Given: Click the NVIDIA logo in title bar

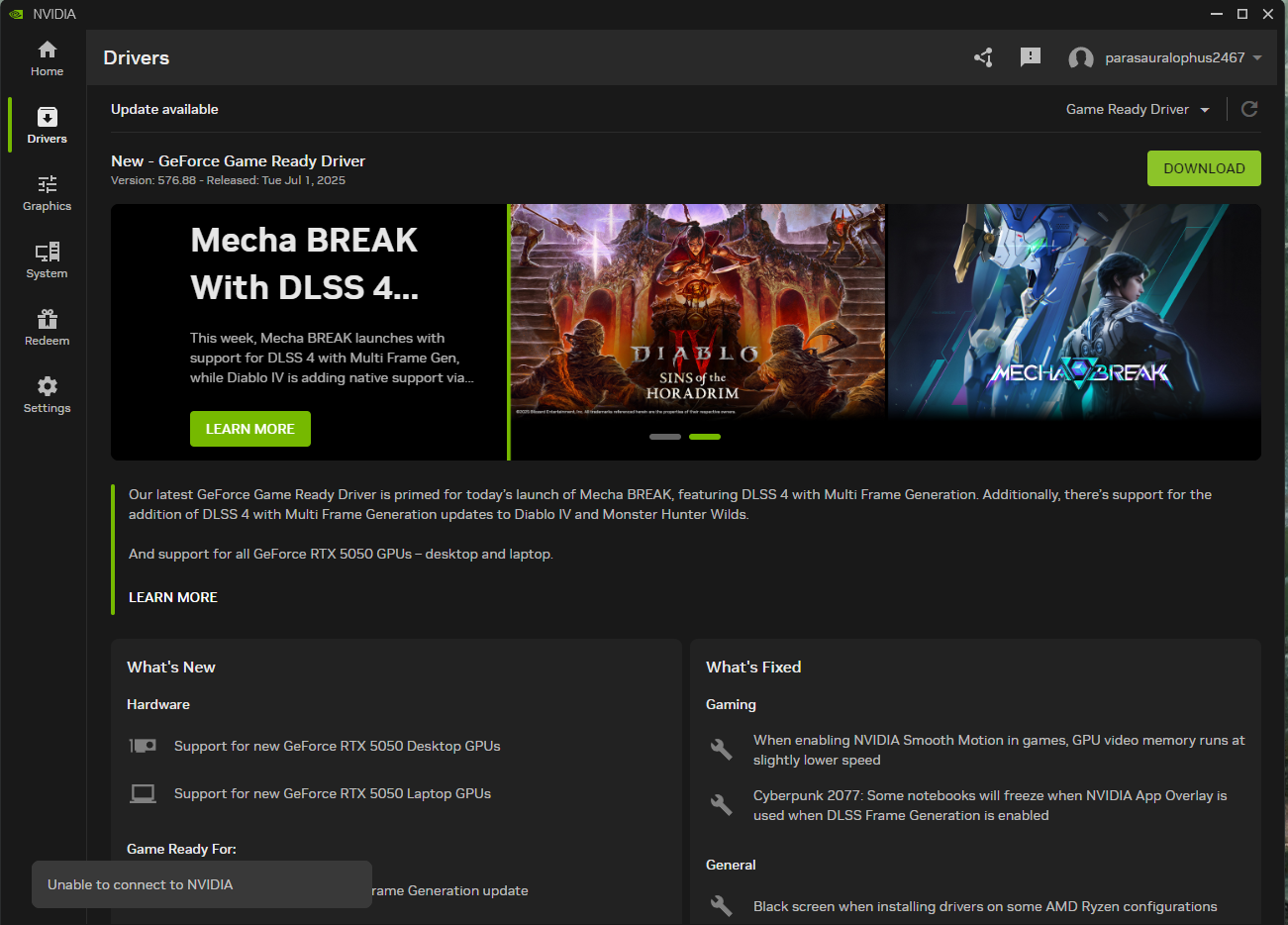Looking at the screenshot, I should click(16, 14).
